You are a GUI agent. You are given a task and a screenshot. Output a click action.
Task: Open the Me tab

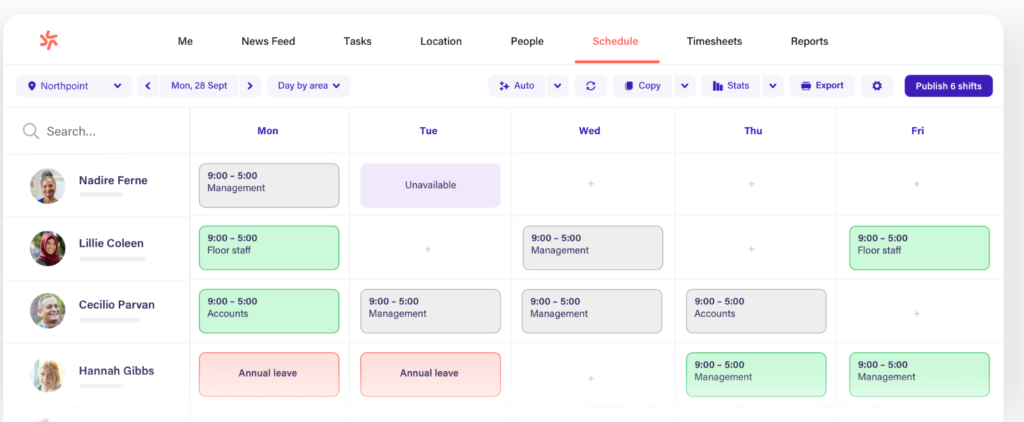185,41
